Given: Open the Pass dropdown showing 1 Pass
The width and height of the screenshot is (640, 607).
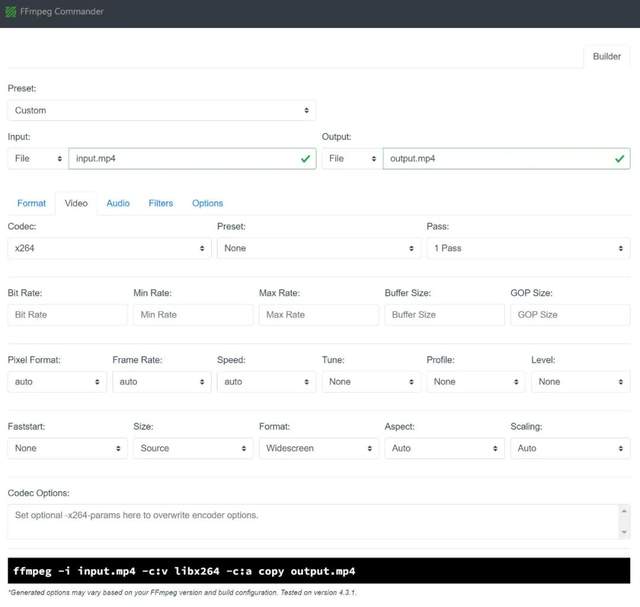Looking at the screenshot, I should [x=528, y=248].
